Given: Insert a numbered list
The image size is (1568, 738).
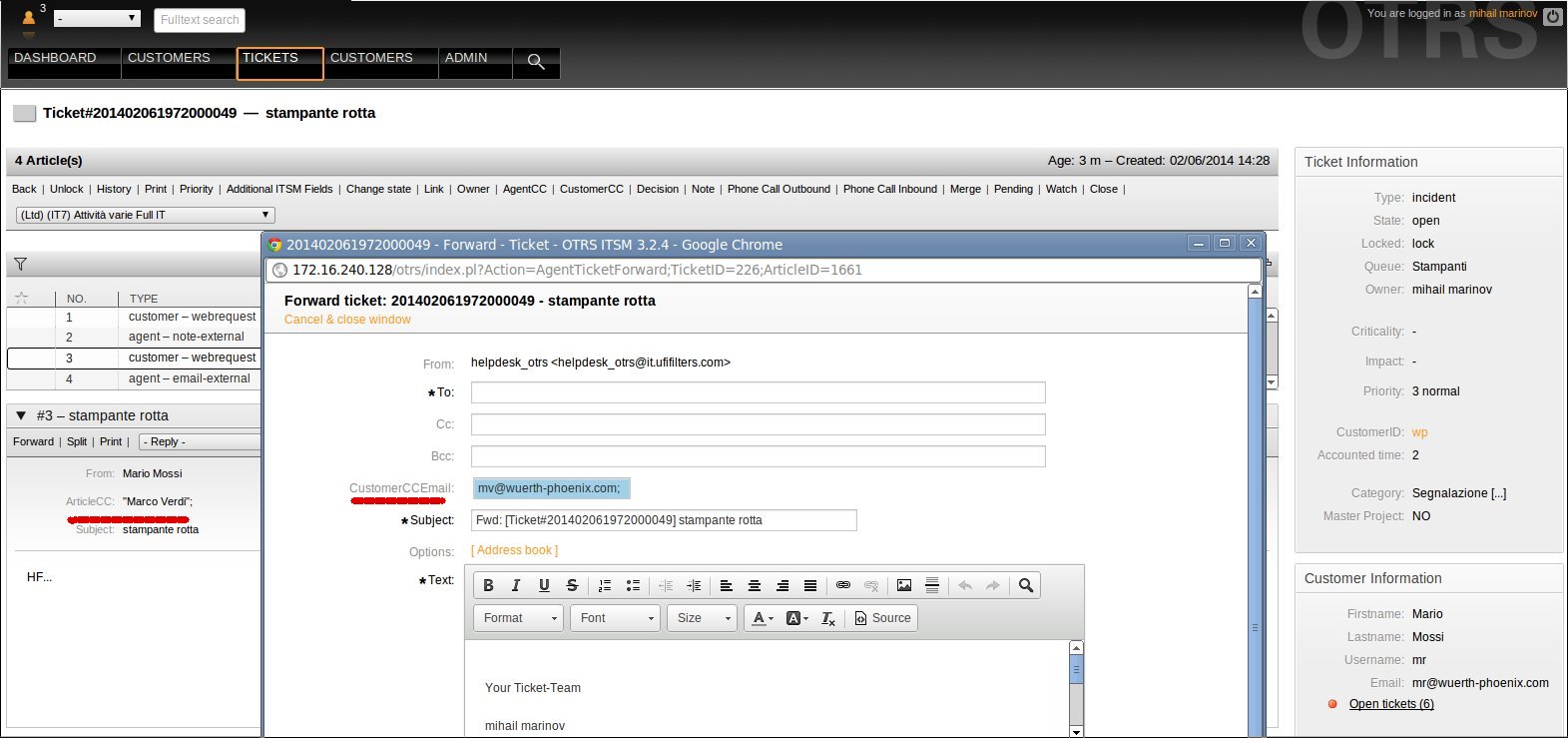Looking at the screenshot, I should tap(605, 585).
